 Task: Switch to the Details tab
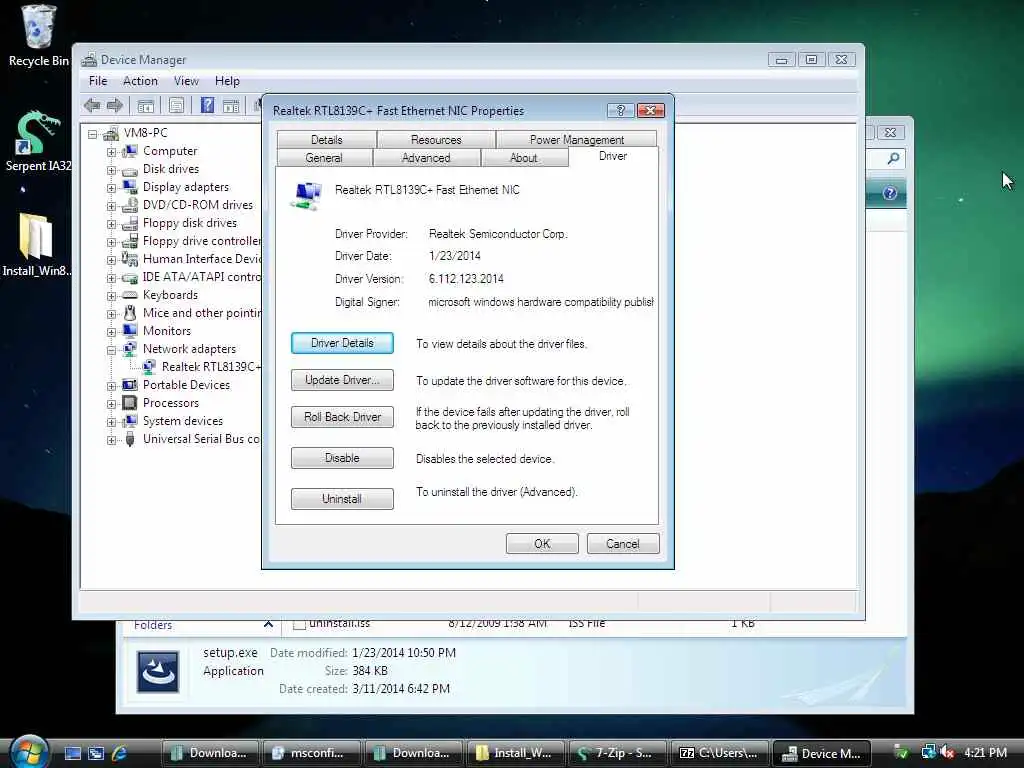click(327, 139)
